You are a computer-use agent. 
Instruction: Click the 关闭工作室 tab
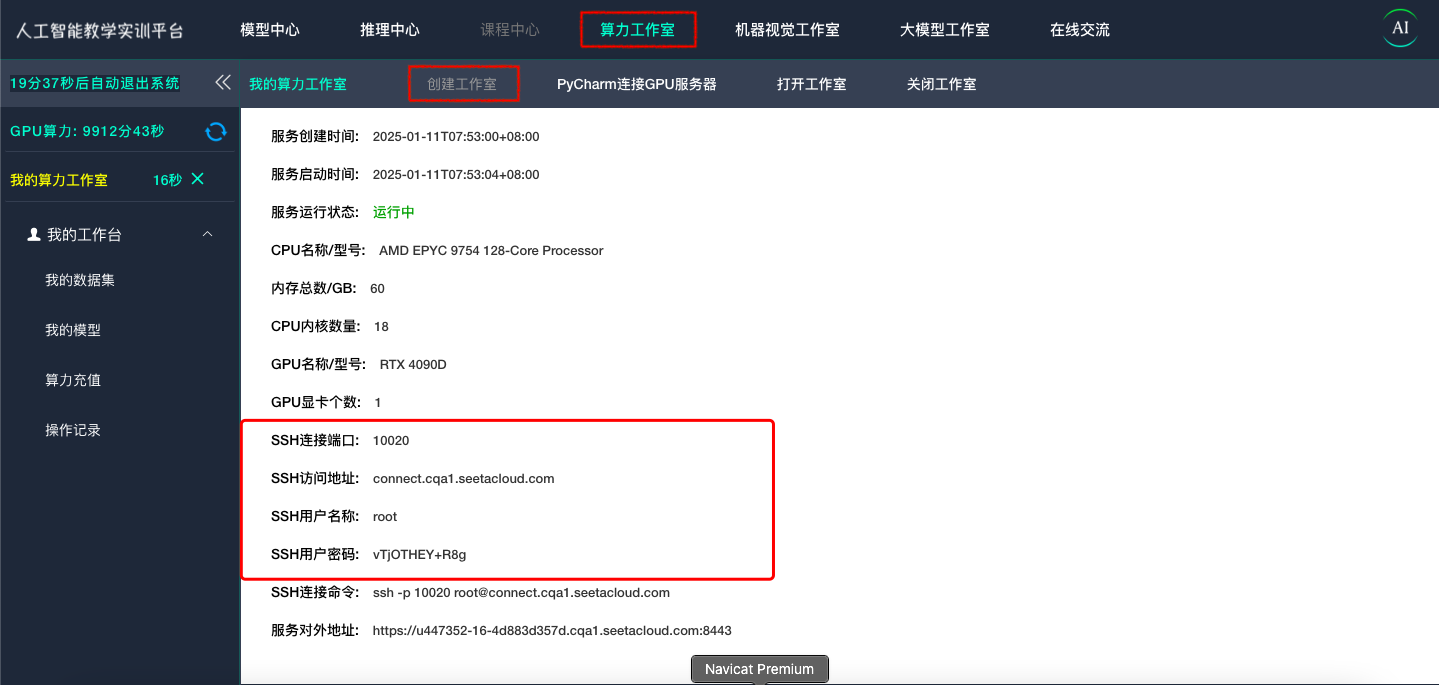tap(942, 84)
